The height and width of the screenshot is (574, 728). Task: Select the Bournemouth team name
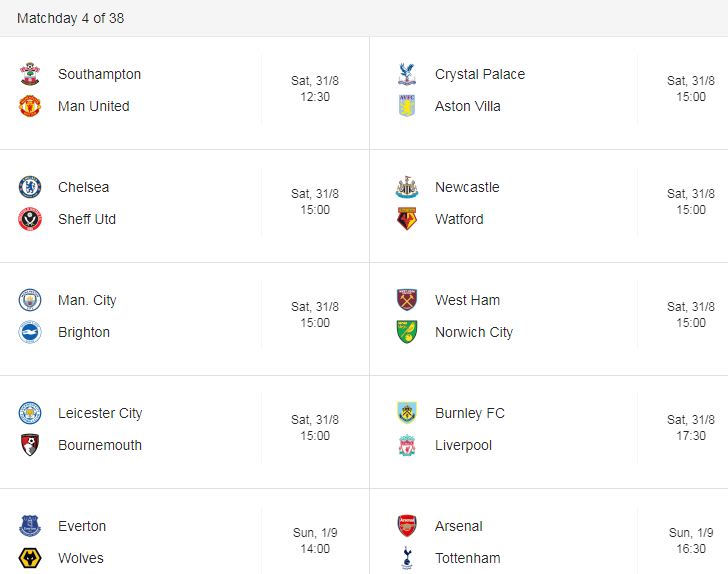tap(100, 445)
